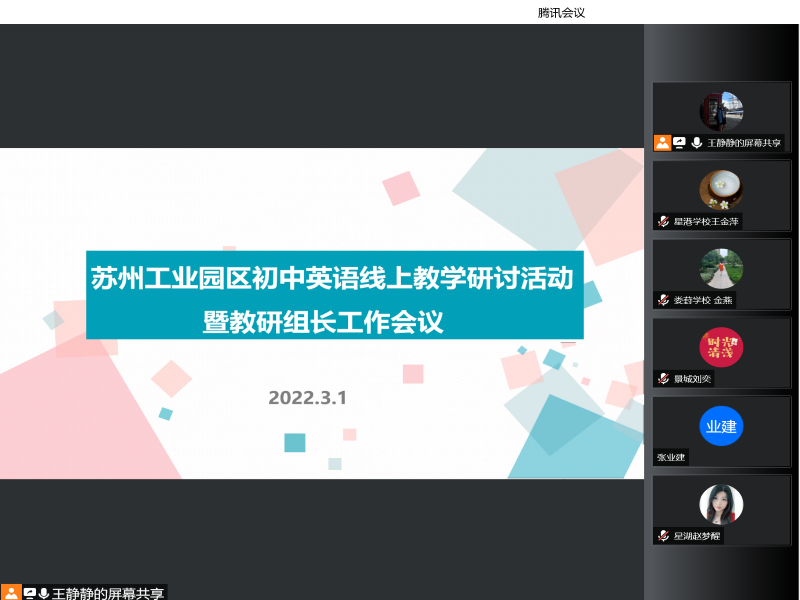Select 星湖赵梦醒's portrait avatar
The image size is (800, 600).
[x=721, y=504]
